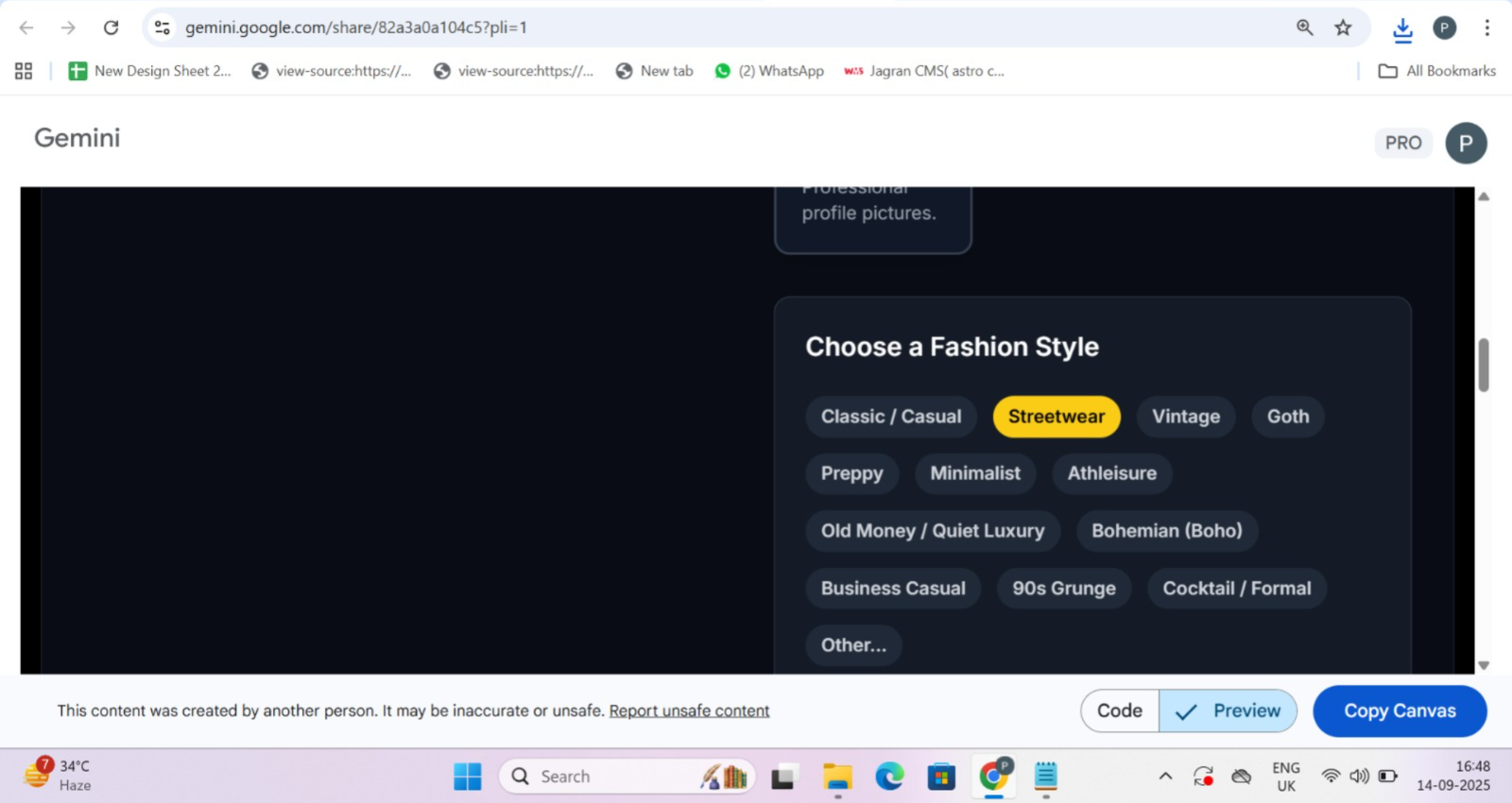Image resolution: width=1512 pixels, height=803 pixels.
Task: Choose the Cocktail / Formal style
Action: tap(1237, 589)
